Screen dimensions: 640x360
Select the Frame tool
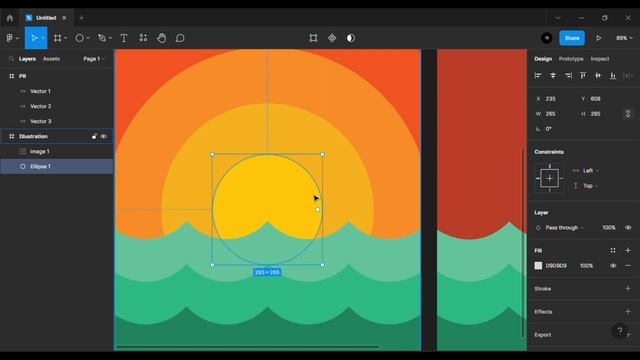(x=58, y=38)
